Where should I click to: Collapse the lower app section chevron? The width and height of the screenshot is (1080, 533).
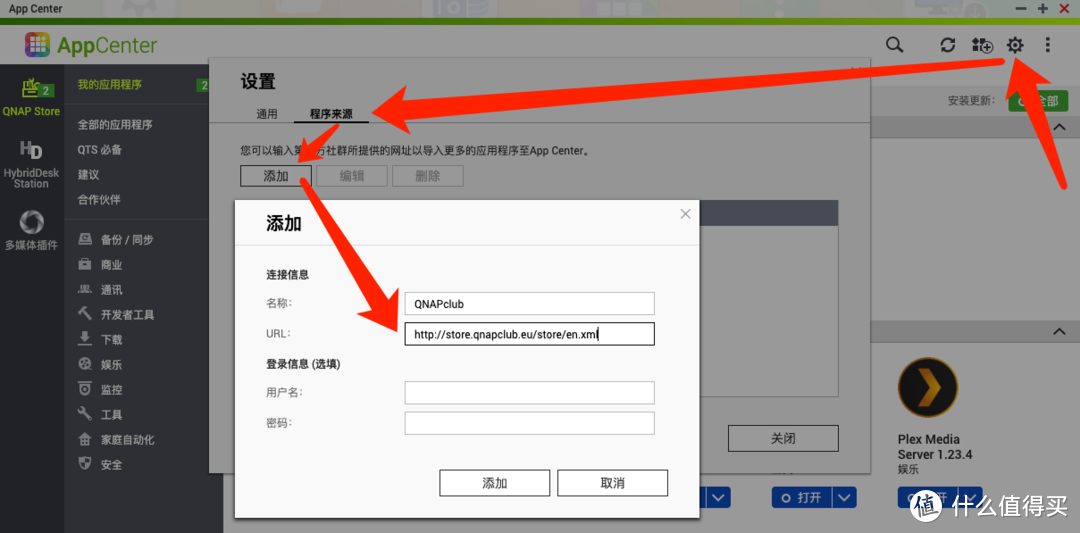pos(1059,332)
